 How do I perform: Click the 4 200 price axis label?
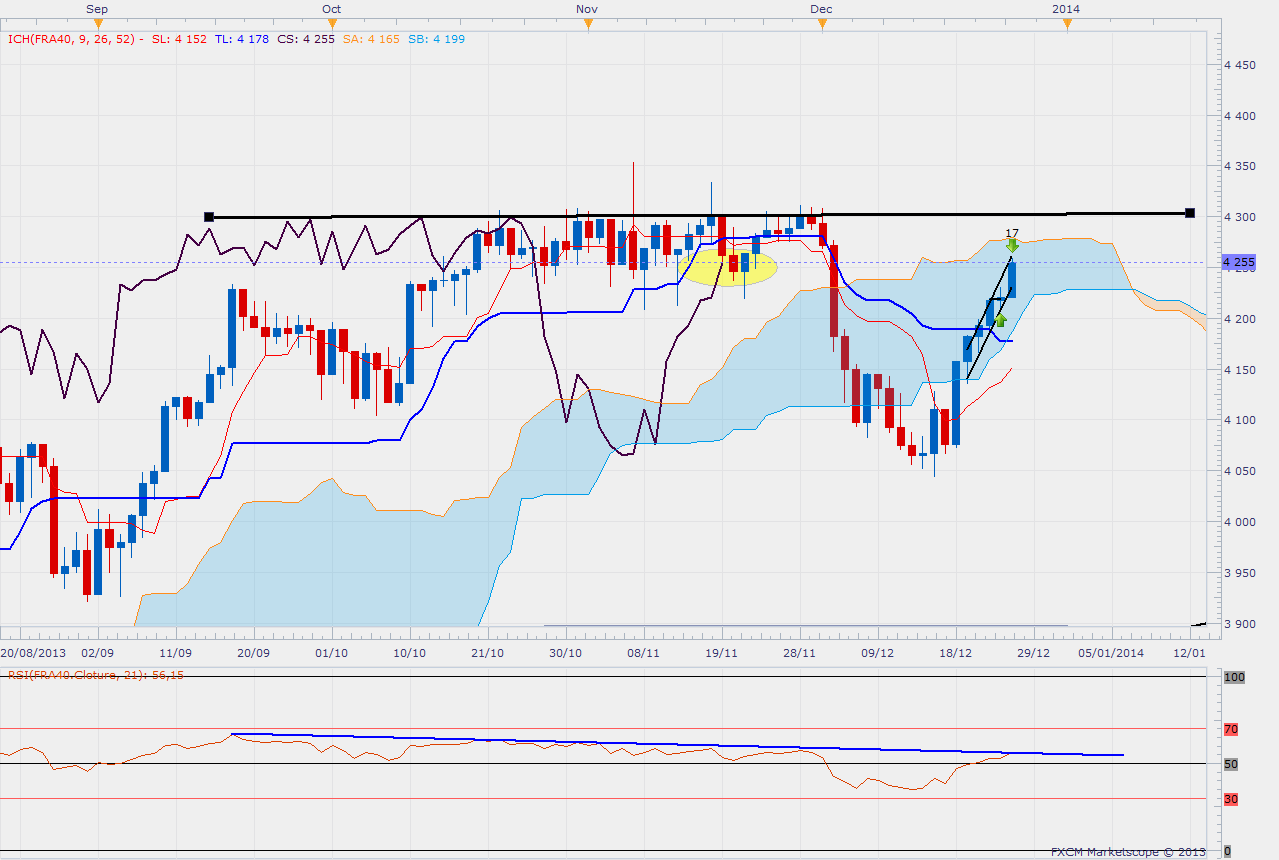pyautogui.click(x=1238, y=319)
